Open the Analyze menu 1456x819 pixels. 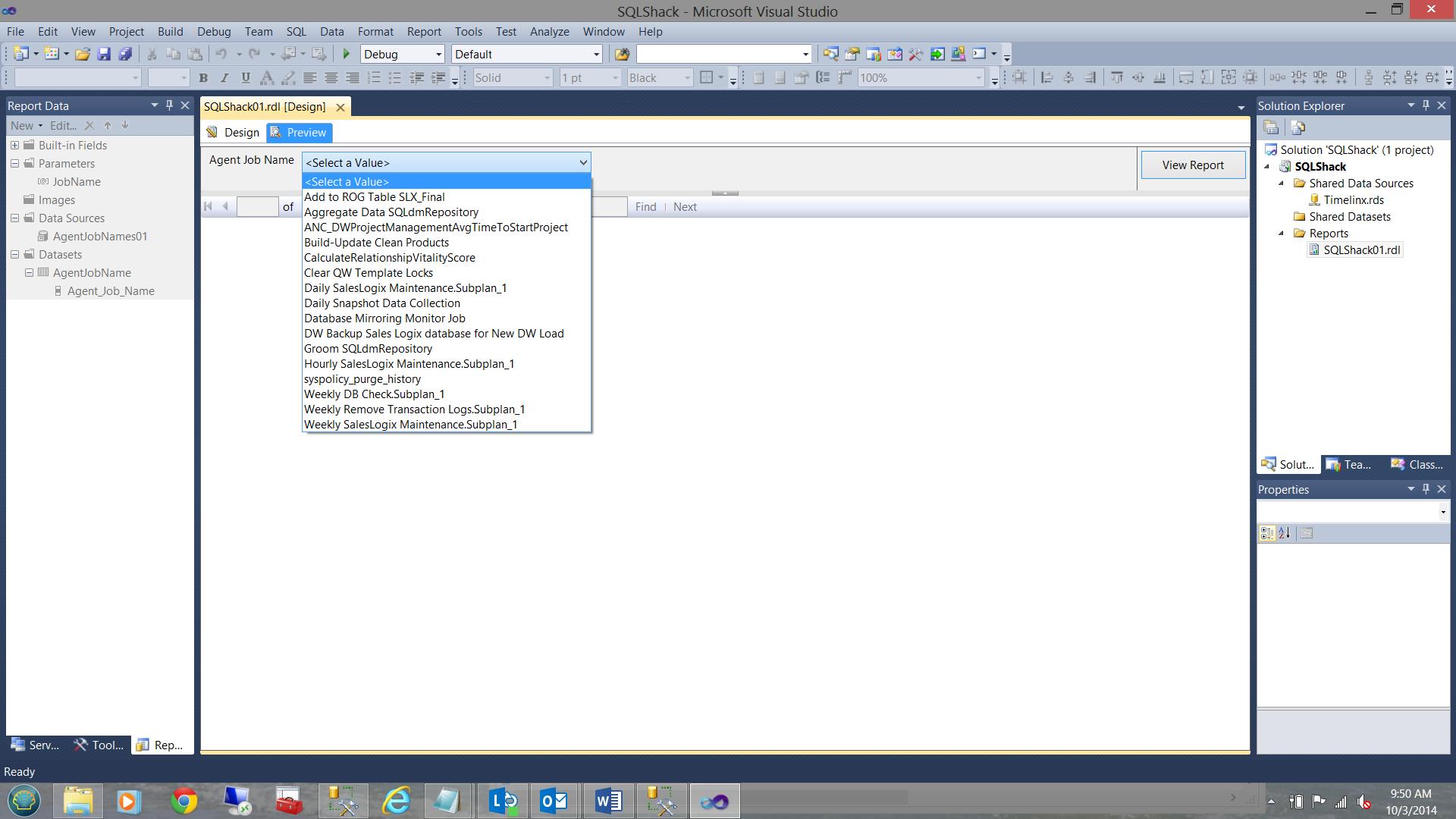coord(549,32)
